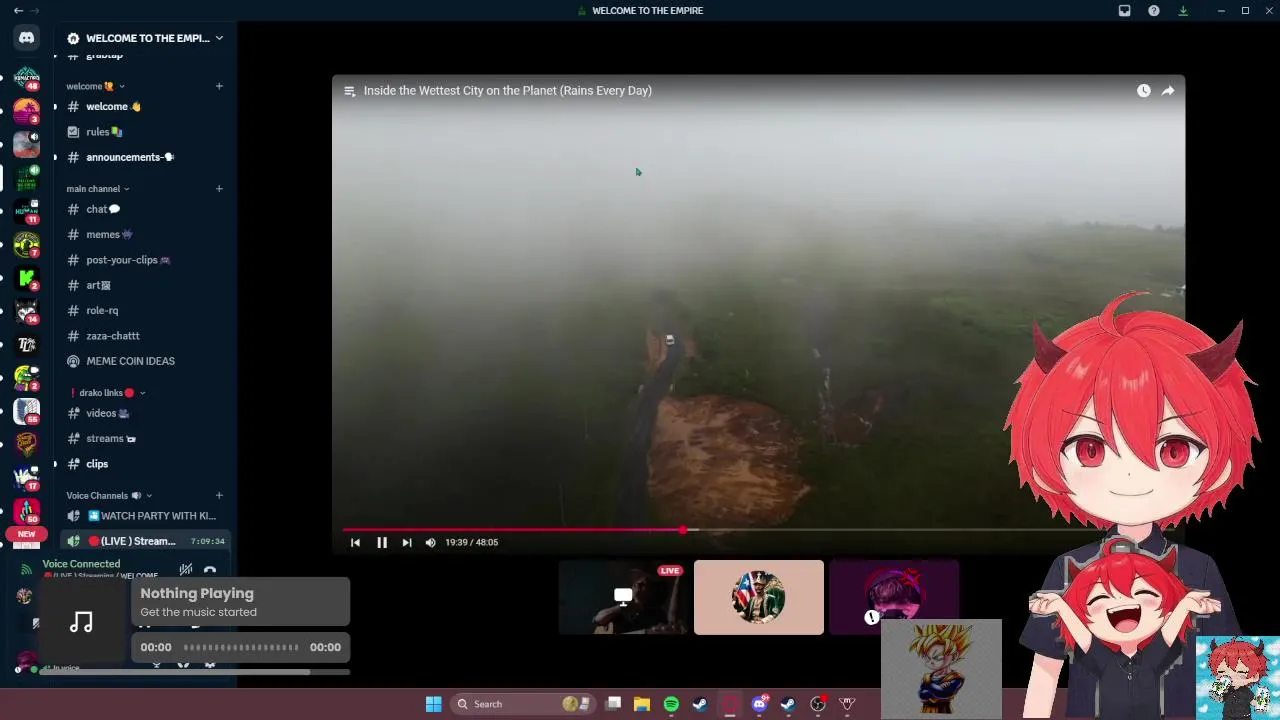This screenshot has width=1280, height=720.
Task: Select the (LIVE) Stream... voice channel
Action: pyautogui.click(x=145, y=541)
